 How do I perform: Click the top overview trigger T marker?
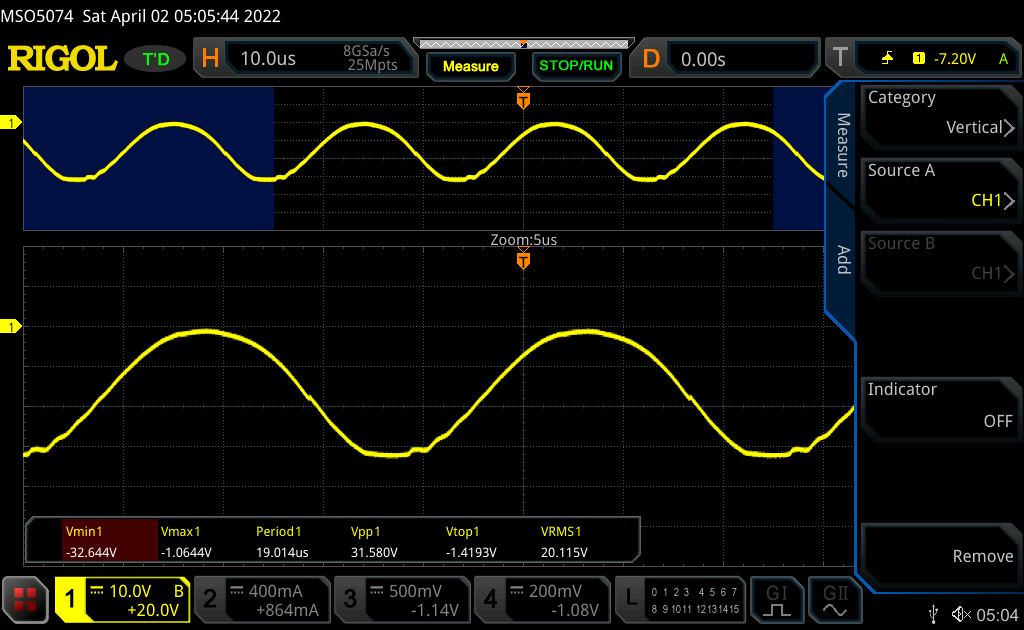523,99
